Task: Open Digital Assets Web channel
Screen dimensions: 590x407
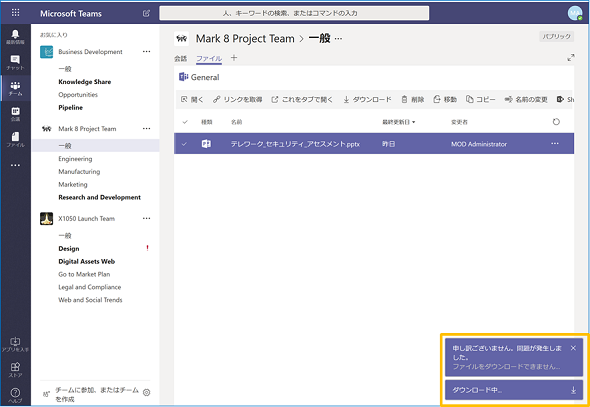Action: coord(87,261)
